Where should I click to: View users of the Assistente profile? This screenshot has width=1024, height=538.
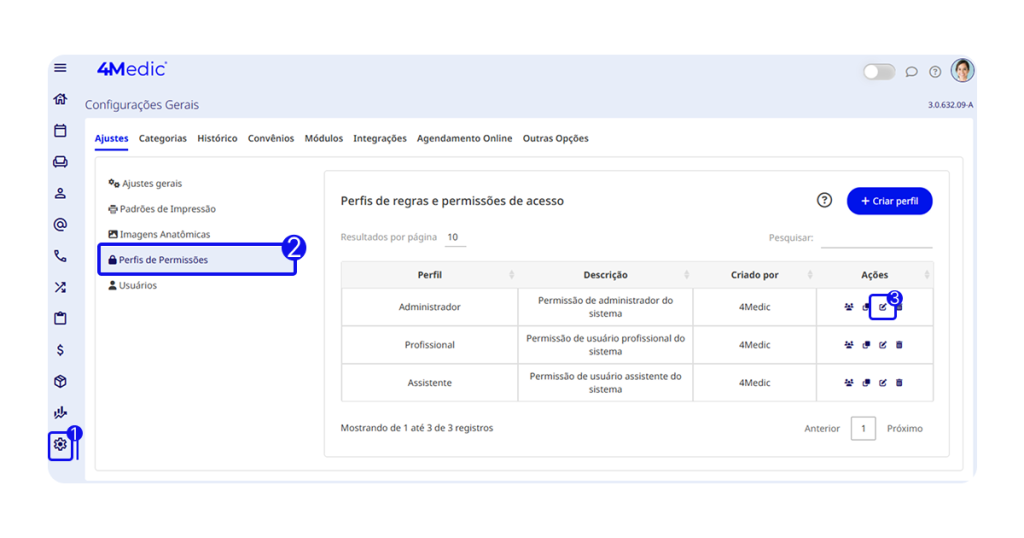pos(849,382)
